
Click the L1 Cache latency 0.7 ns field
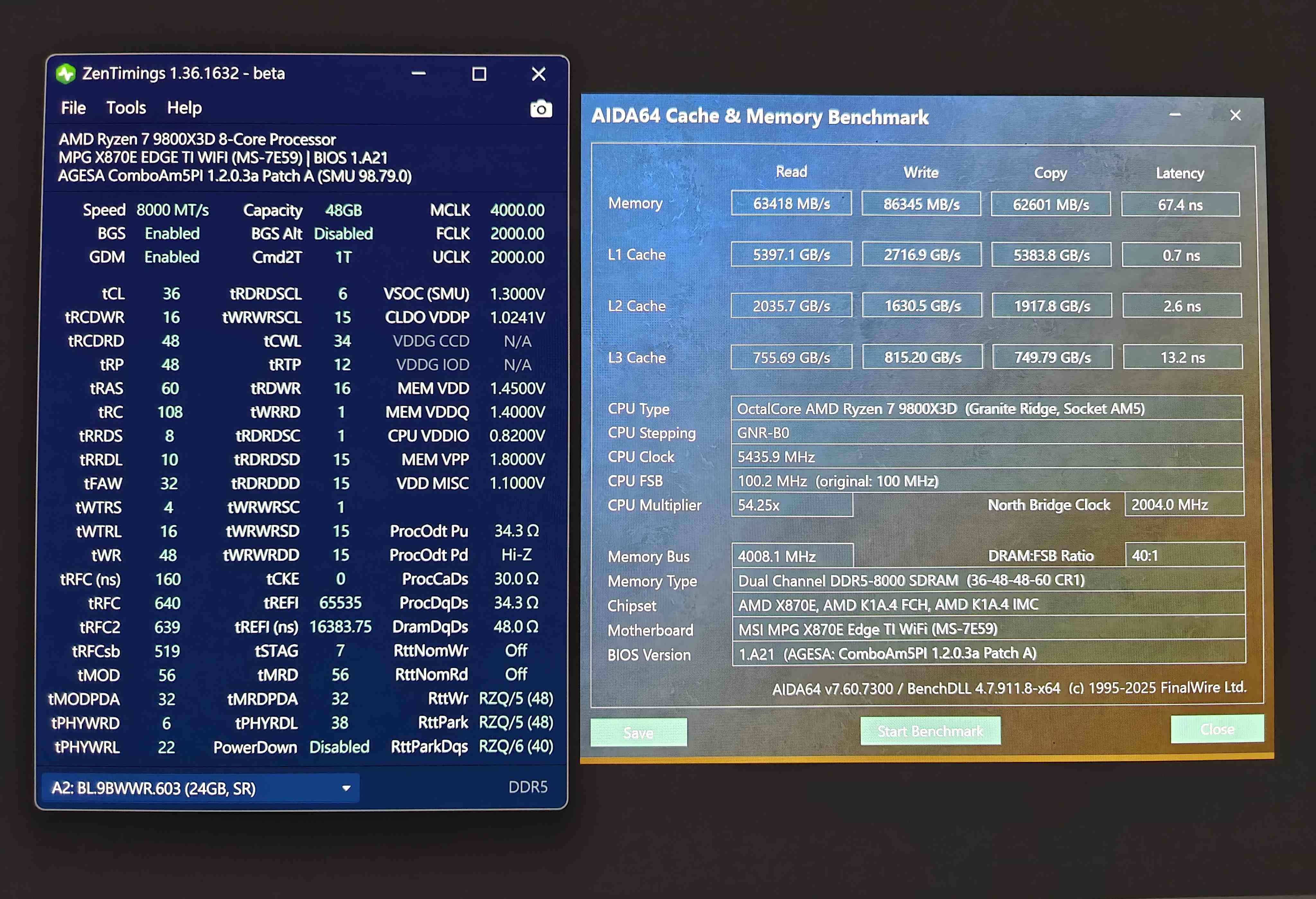click(x=1181, y=256)
